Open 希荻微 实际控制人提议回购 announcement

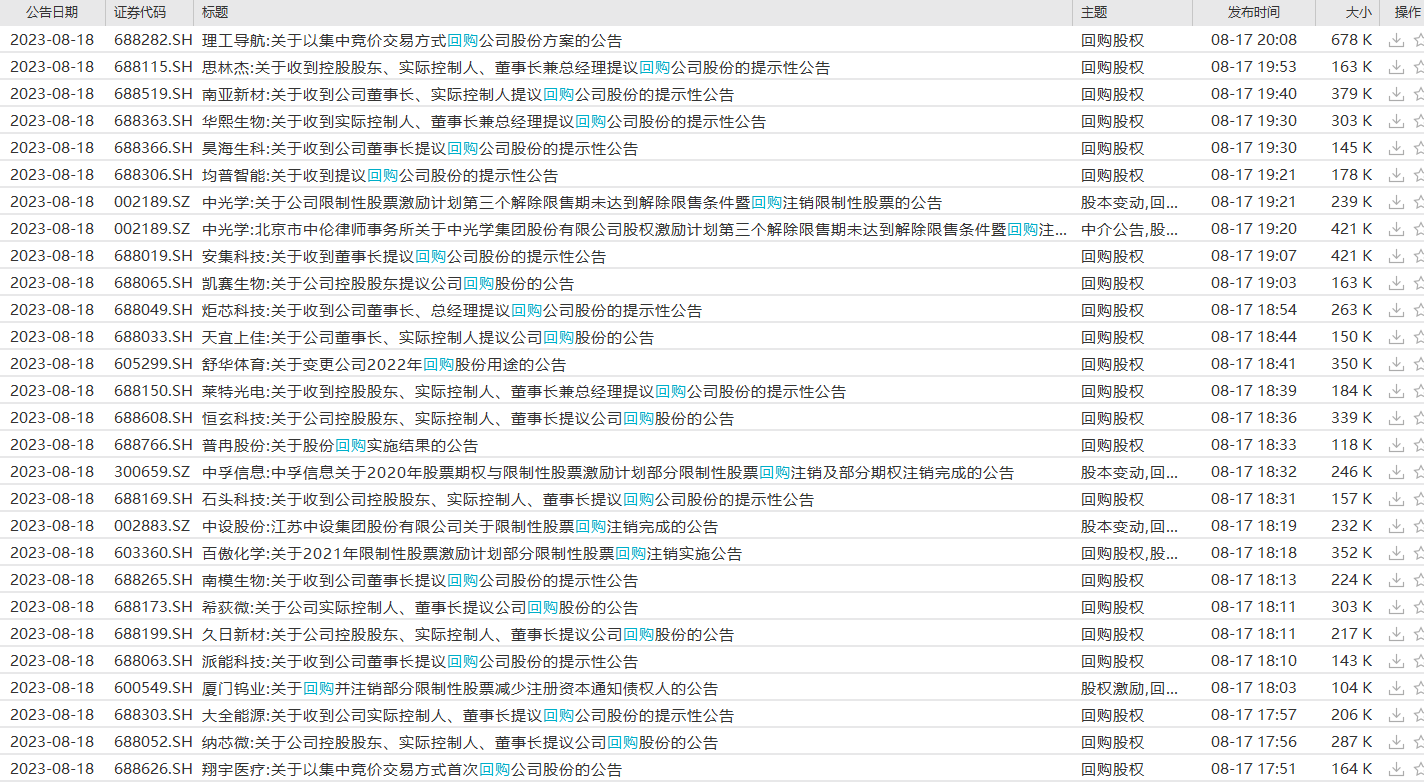pos(420,607)
